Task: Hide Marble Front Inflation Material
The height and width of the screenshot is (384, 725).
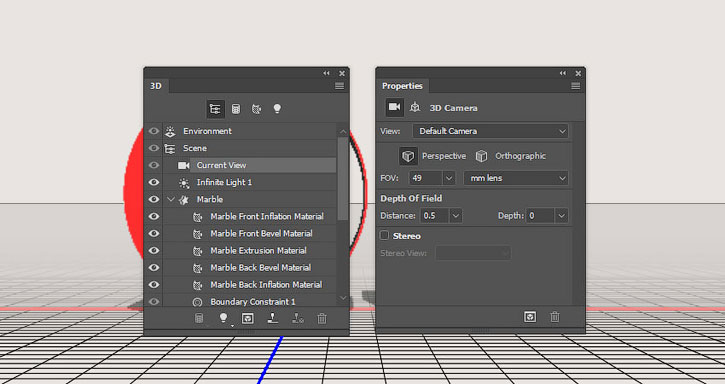Action: [154, 217]
